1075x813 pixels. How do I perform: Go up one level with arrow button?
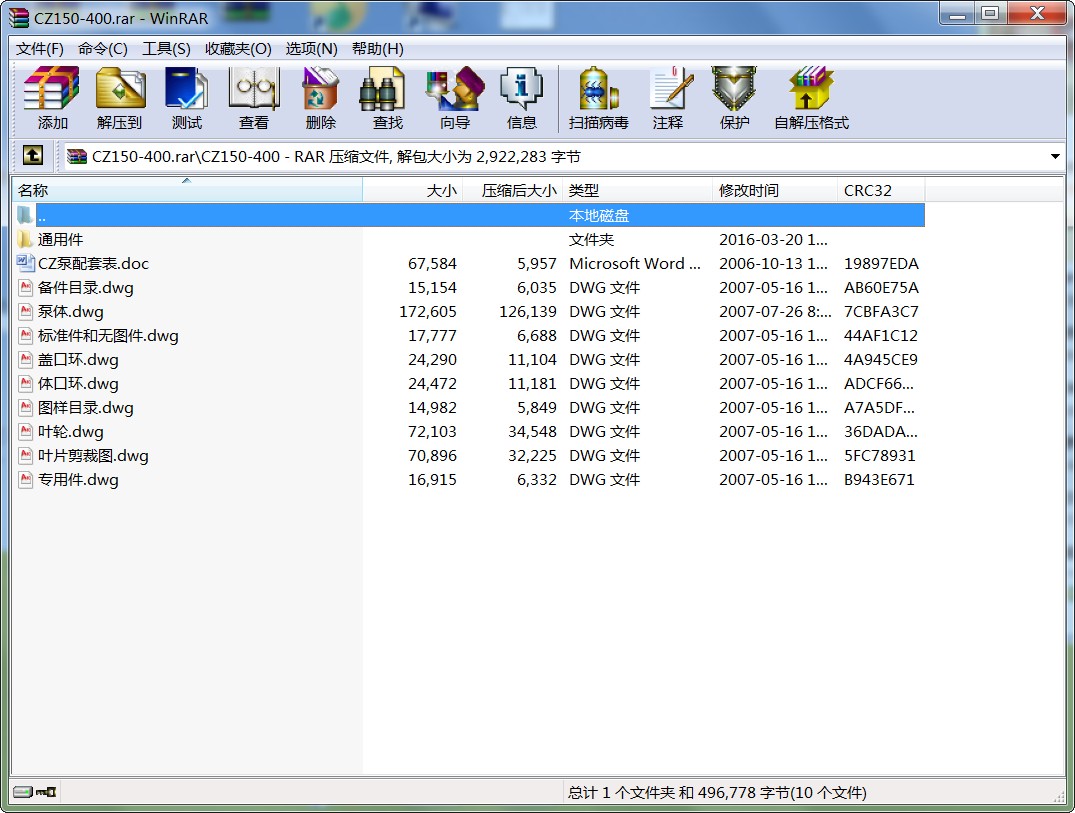[x=32, y=156]
